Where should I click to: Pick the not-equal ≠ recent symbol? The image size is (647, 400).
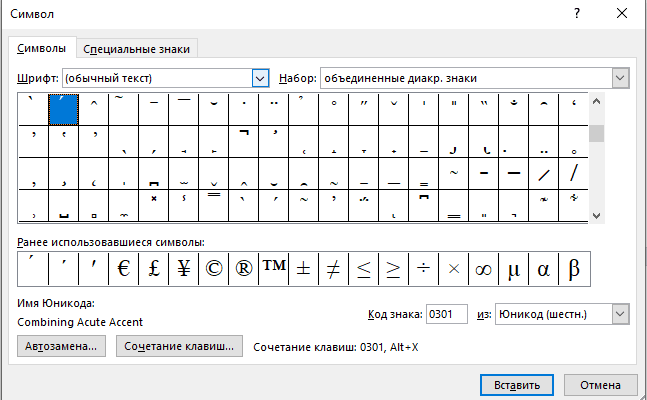(x=333, y=269)
